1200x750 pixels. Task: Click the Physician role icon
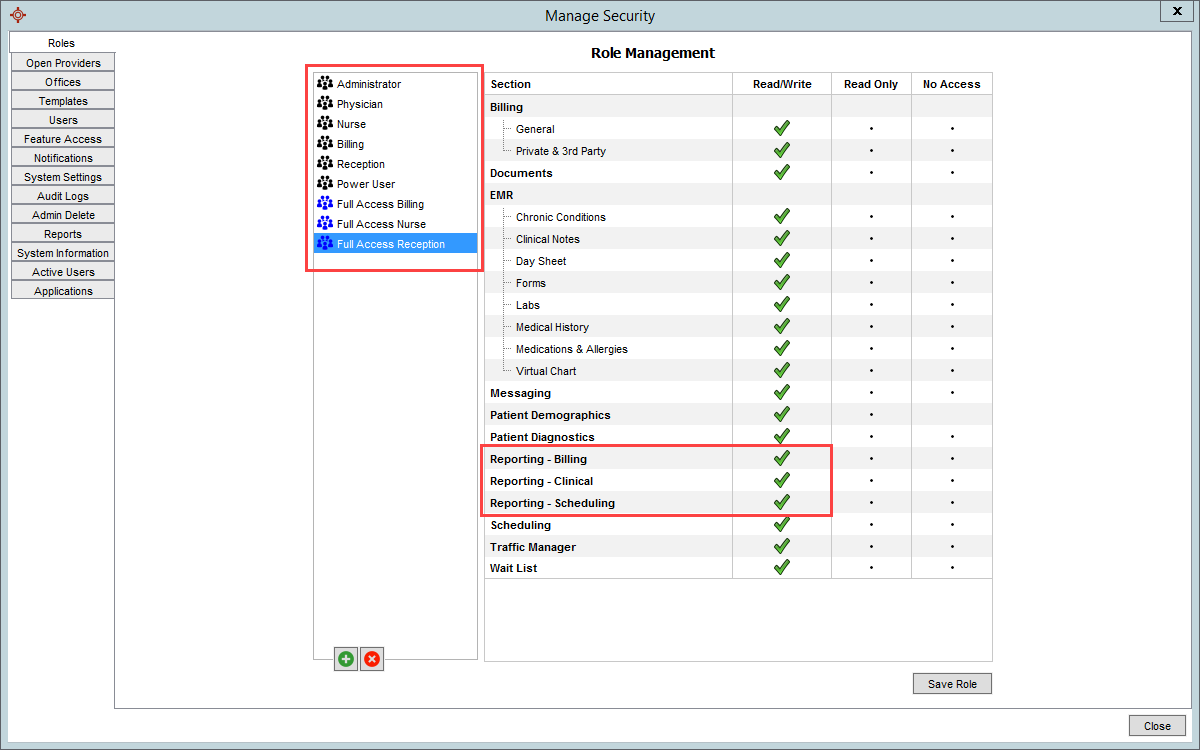tap(324, 103)
